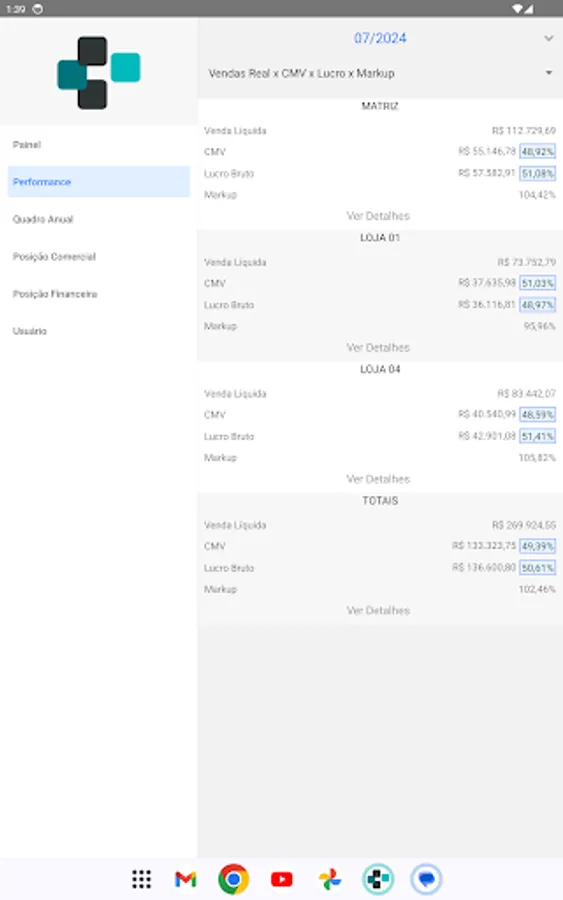Click the LOJA 01 section header

380,238
